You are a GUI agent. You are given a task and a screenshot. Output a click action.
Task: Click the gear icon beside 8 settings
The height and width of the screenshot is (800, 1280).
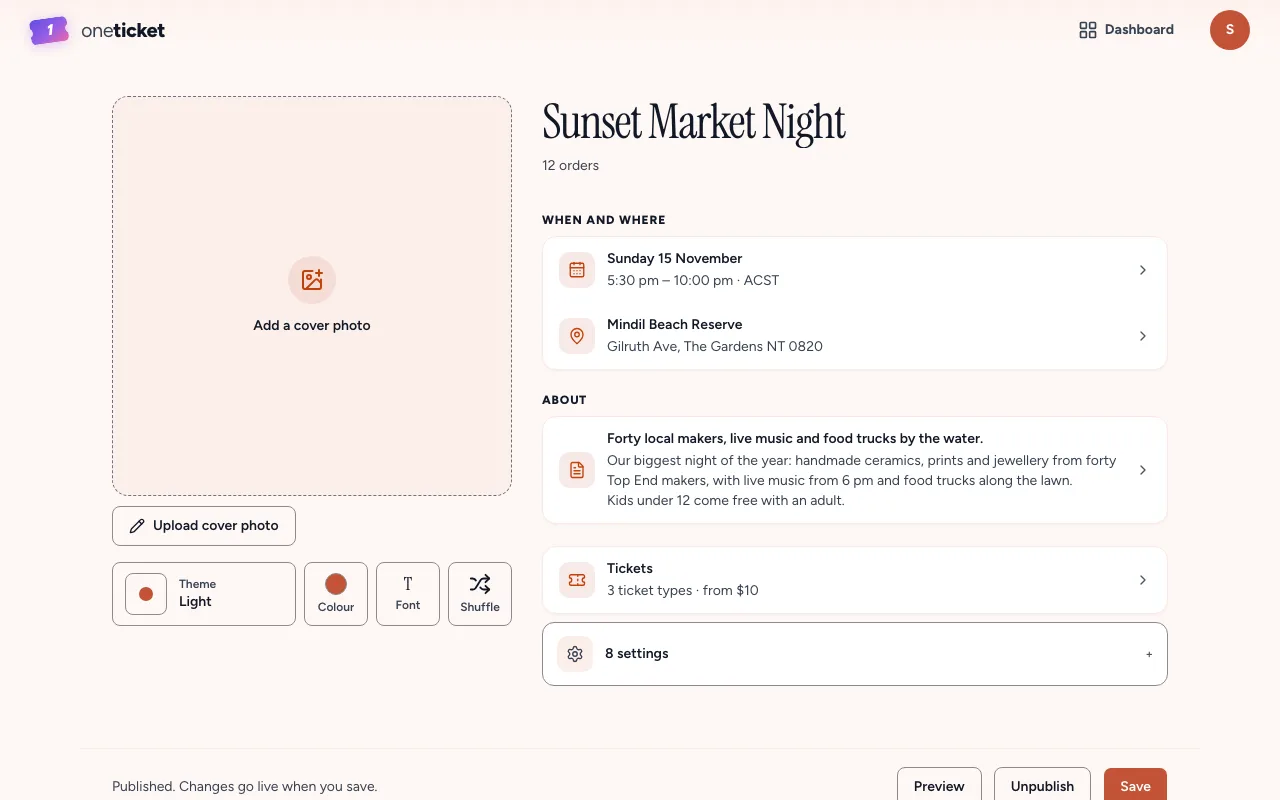(x=575, y=654)
